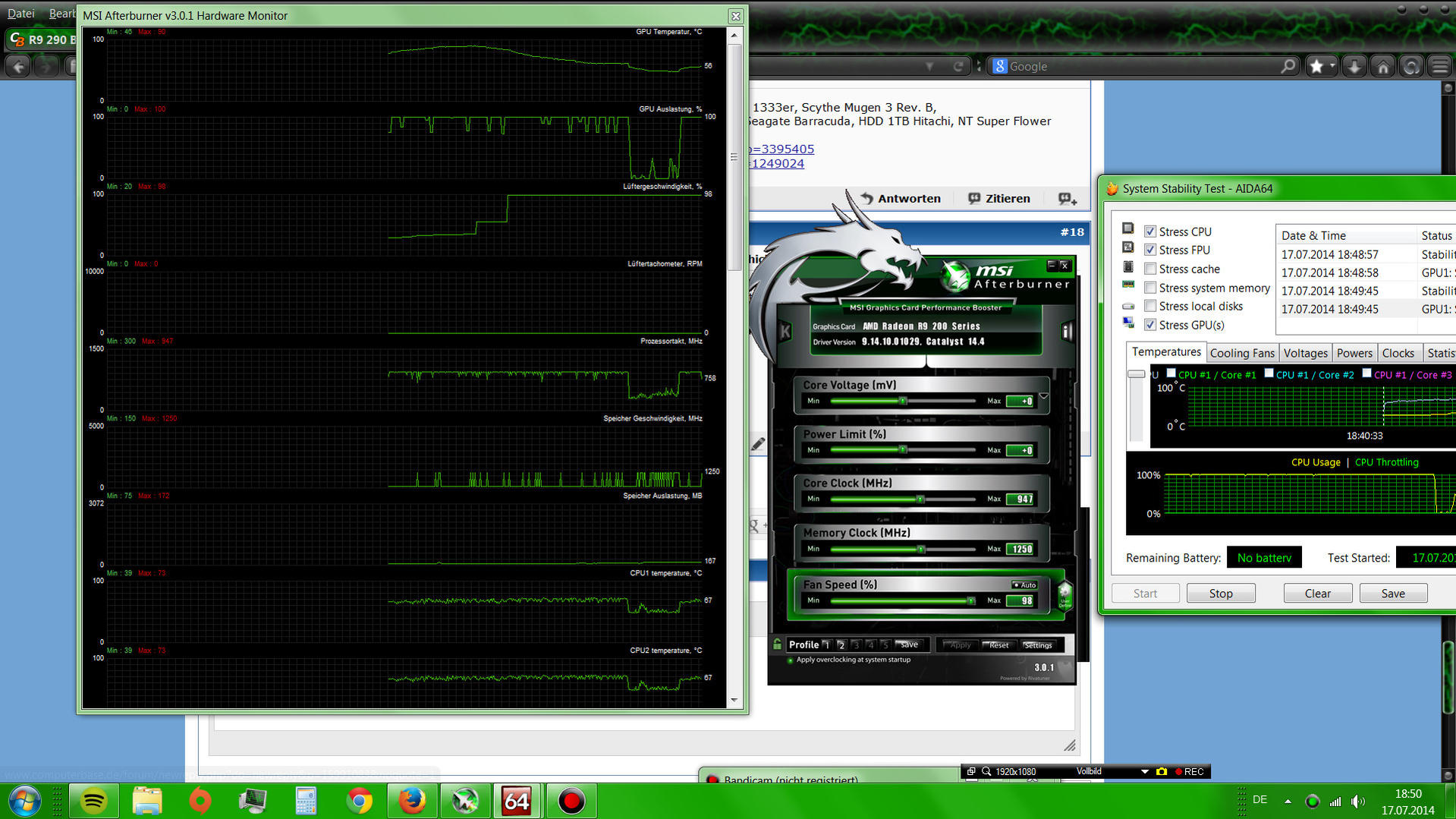Enable the Stress cache checkbox
Image resolution: width=1456 pixels, height=819 pixels.
tap(1150, 269)
